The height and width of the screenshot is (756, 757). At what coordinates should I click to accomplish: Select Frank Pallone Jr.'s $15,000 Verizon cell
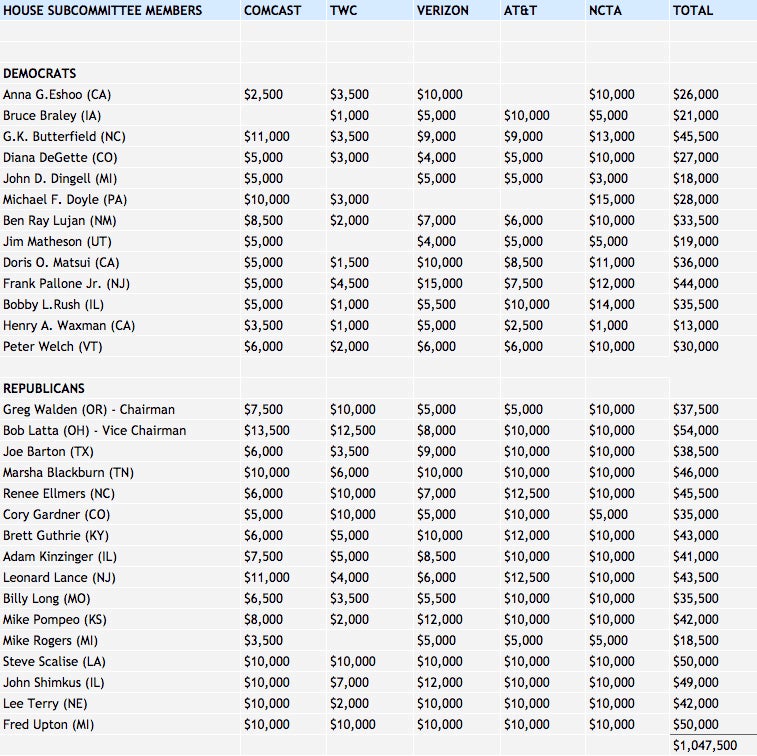coord(440,283)
